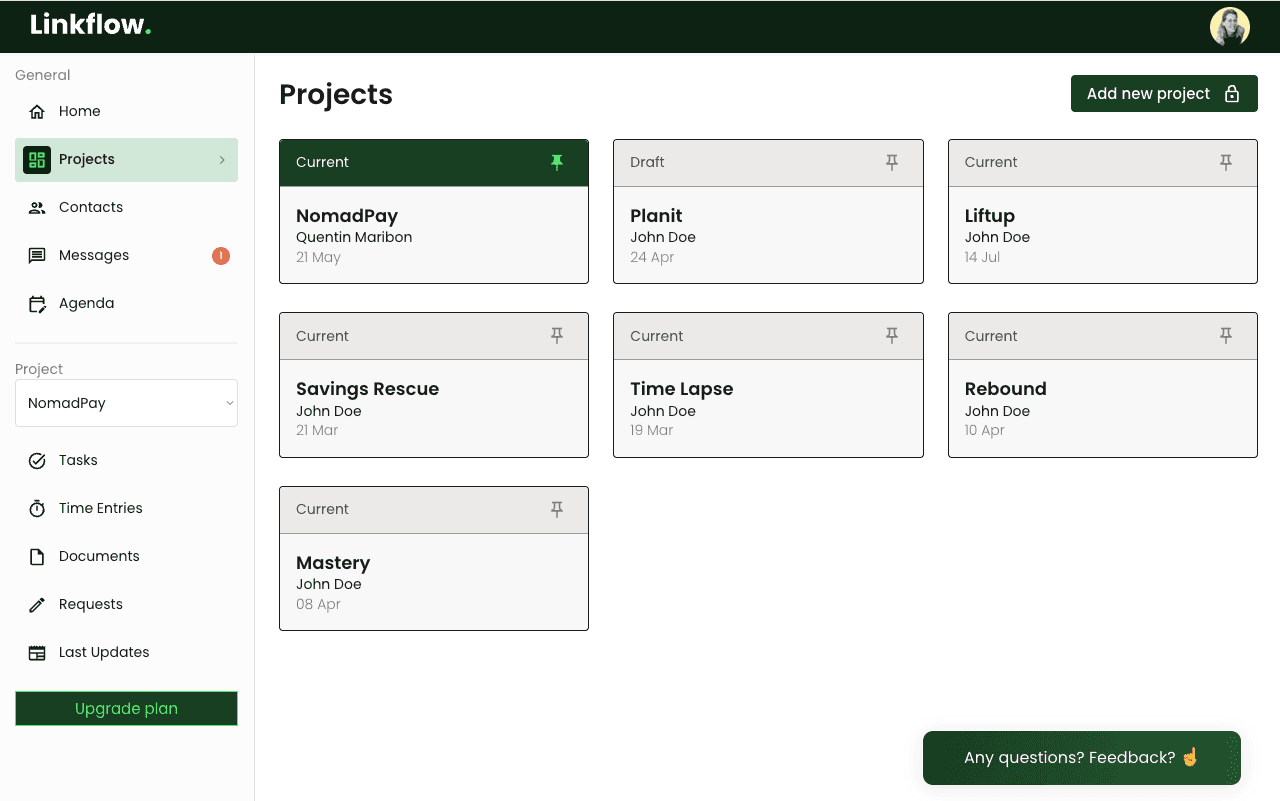This screenshot has height=801, width=1280.
Task: Open the Liftup project title
Action: pyautogui.click(x=990, y=215)
